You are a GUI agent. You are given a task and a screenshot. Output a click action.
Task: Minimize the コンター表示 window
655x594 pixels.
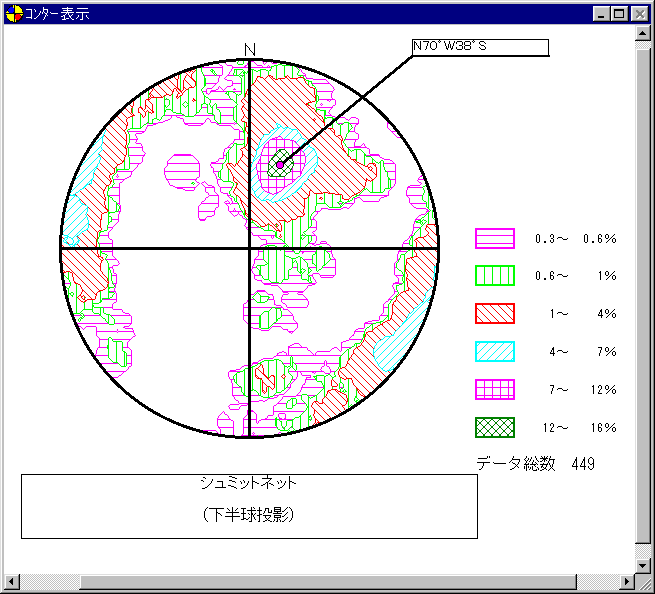tap(601, 14)
